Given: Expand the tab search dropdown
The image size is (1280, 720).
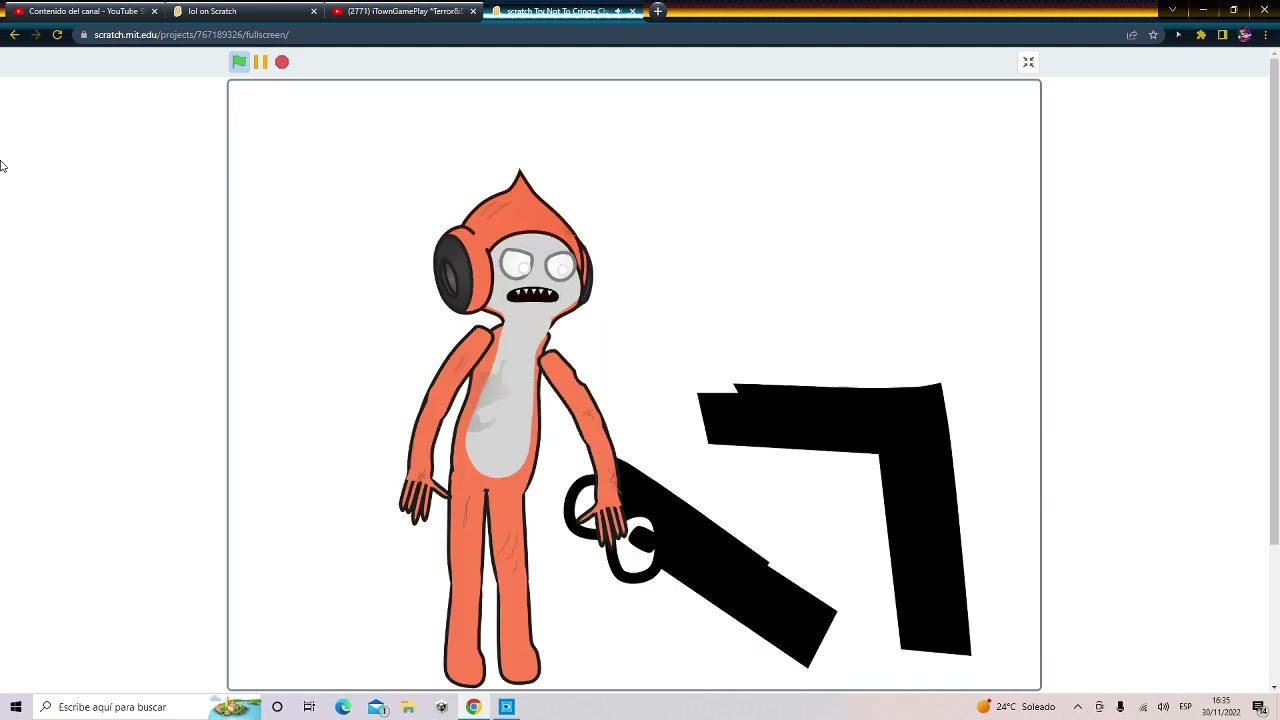Looking at the screenshot, I should point(1172,10).
